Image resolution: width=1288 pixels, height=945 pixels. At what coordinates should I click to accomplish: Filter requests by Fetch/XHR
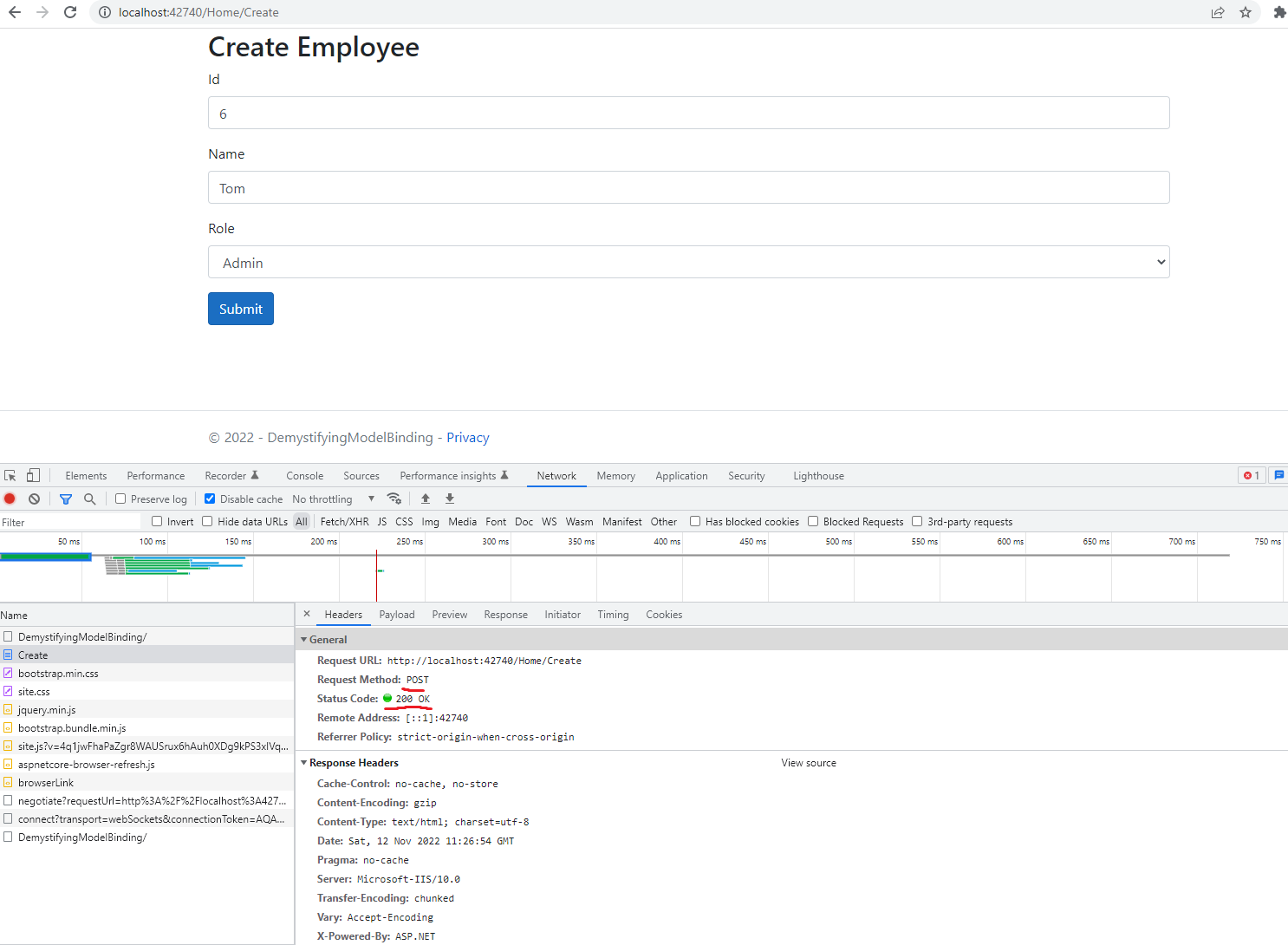[x=344, y=521]
